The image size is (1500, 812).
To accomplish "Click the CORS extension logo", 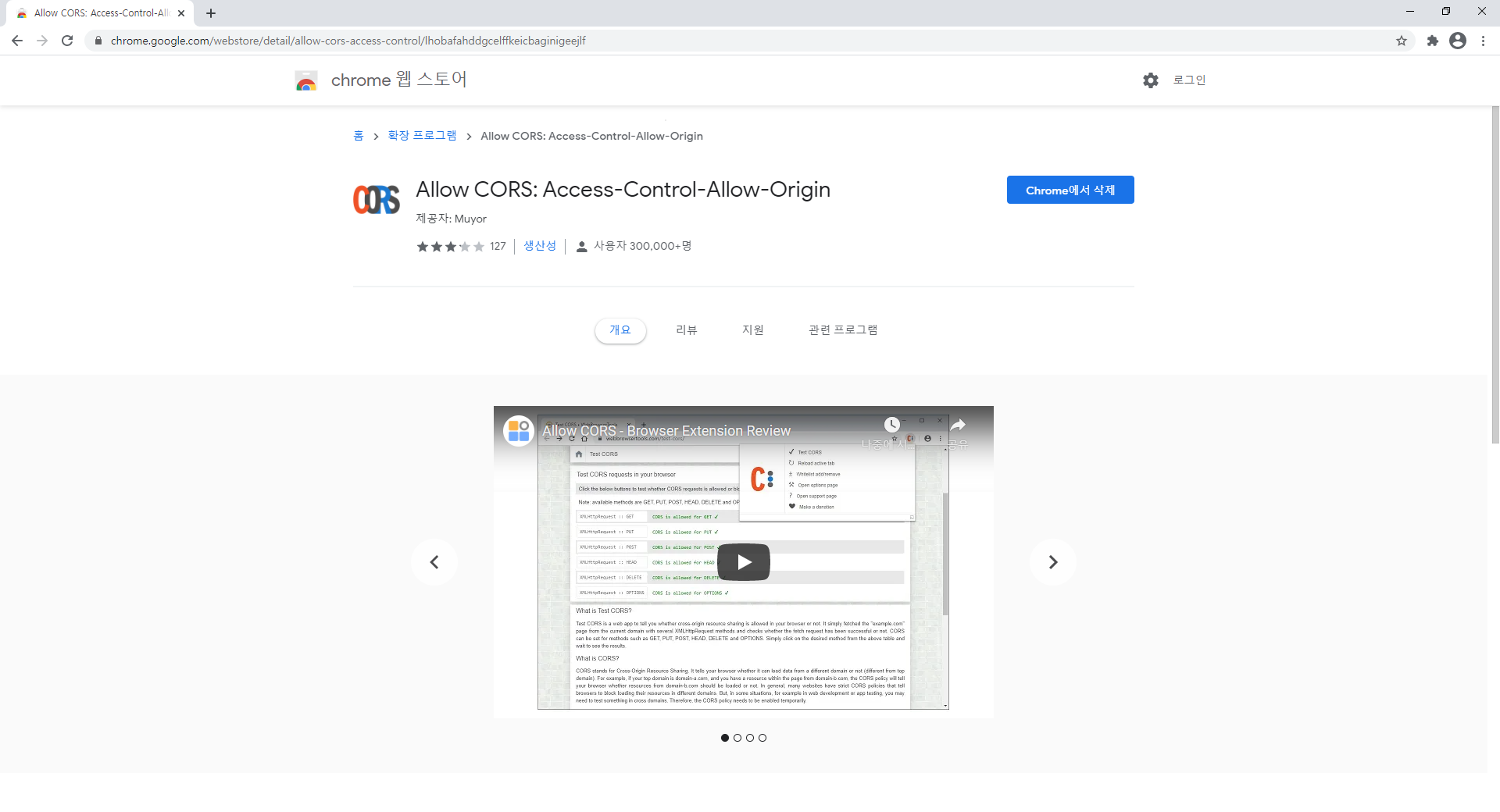I will 377,200.
